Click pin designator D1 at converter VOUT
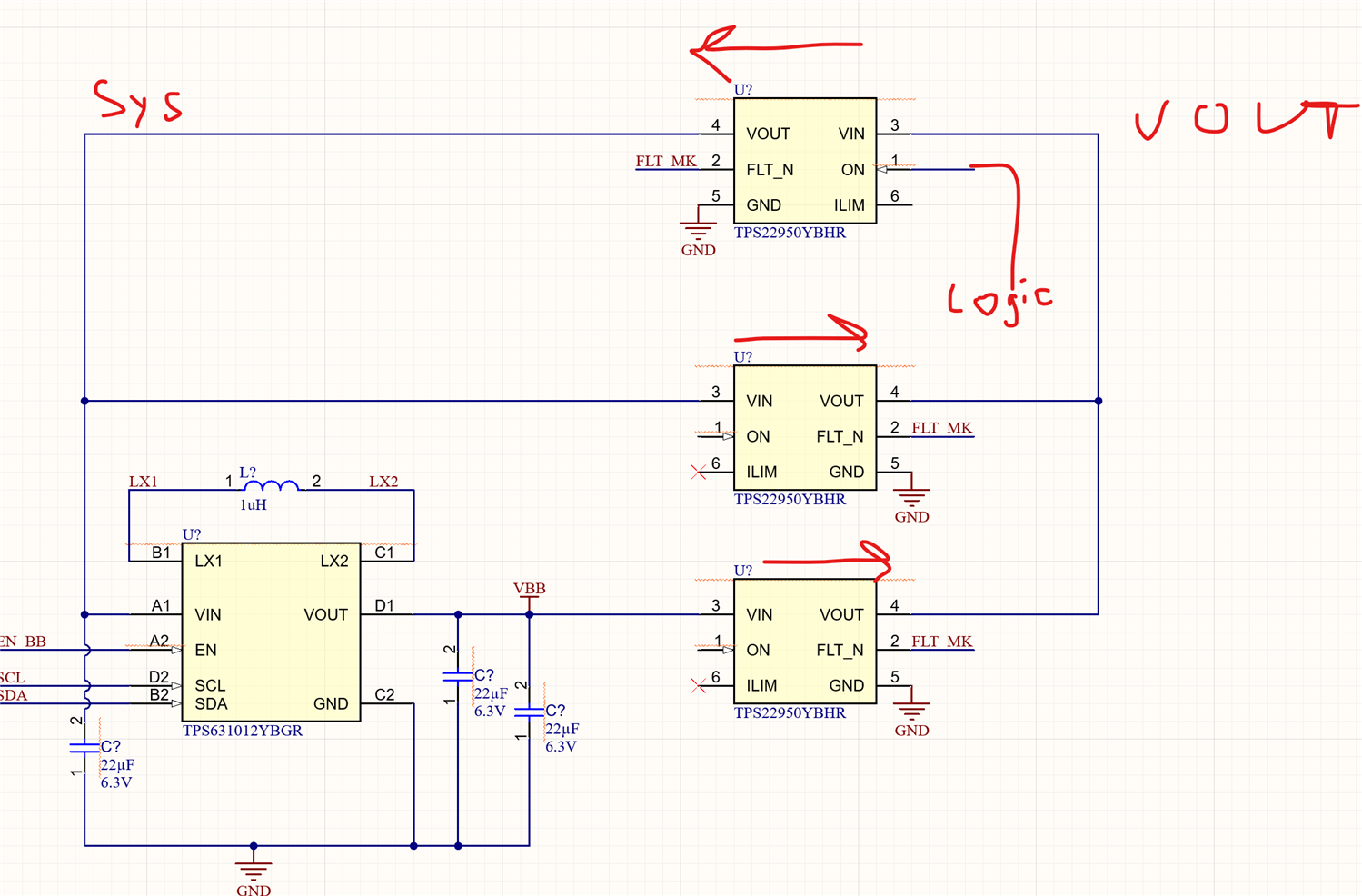This screenshot has width=1362, height=896. click(x=384, y=606)
